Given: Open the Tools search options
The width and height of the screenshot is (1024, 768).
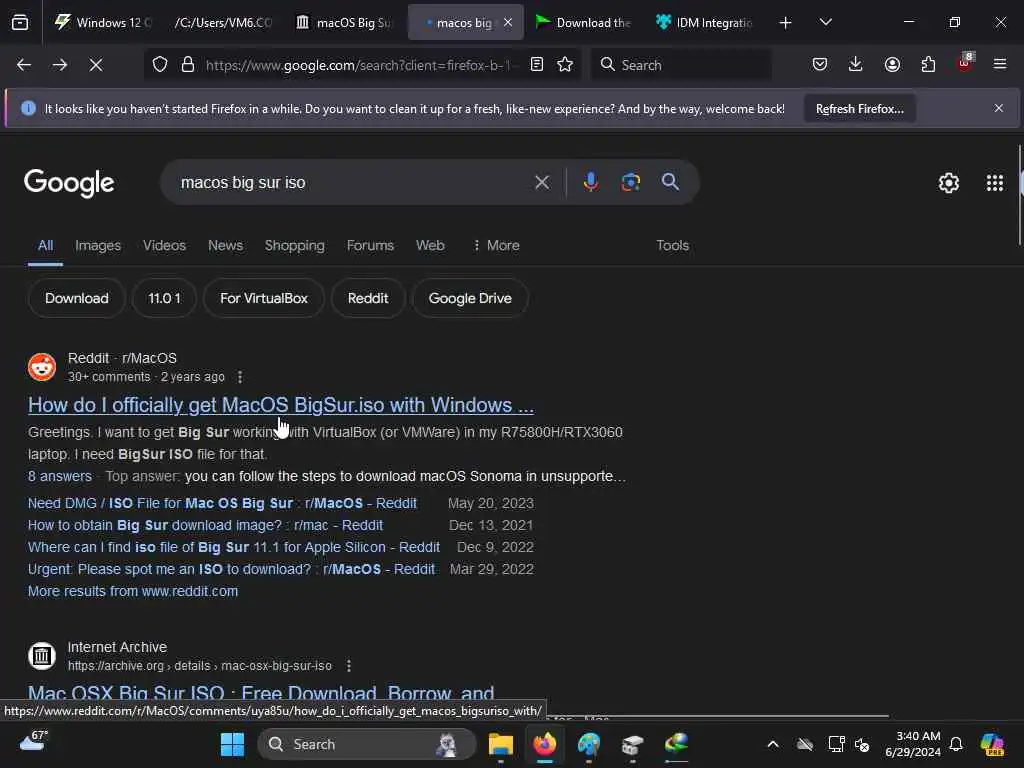Looking at the screenshot, I should [672, 246].
